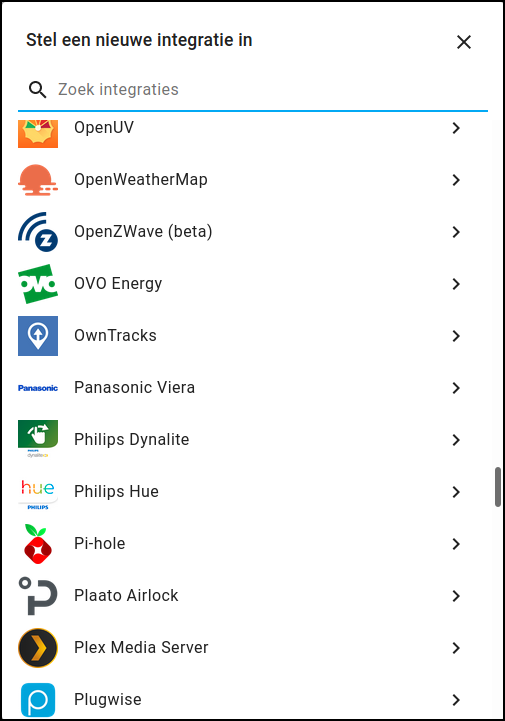Click the Philips Hue logo

point(38,493)
